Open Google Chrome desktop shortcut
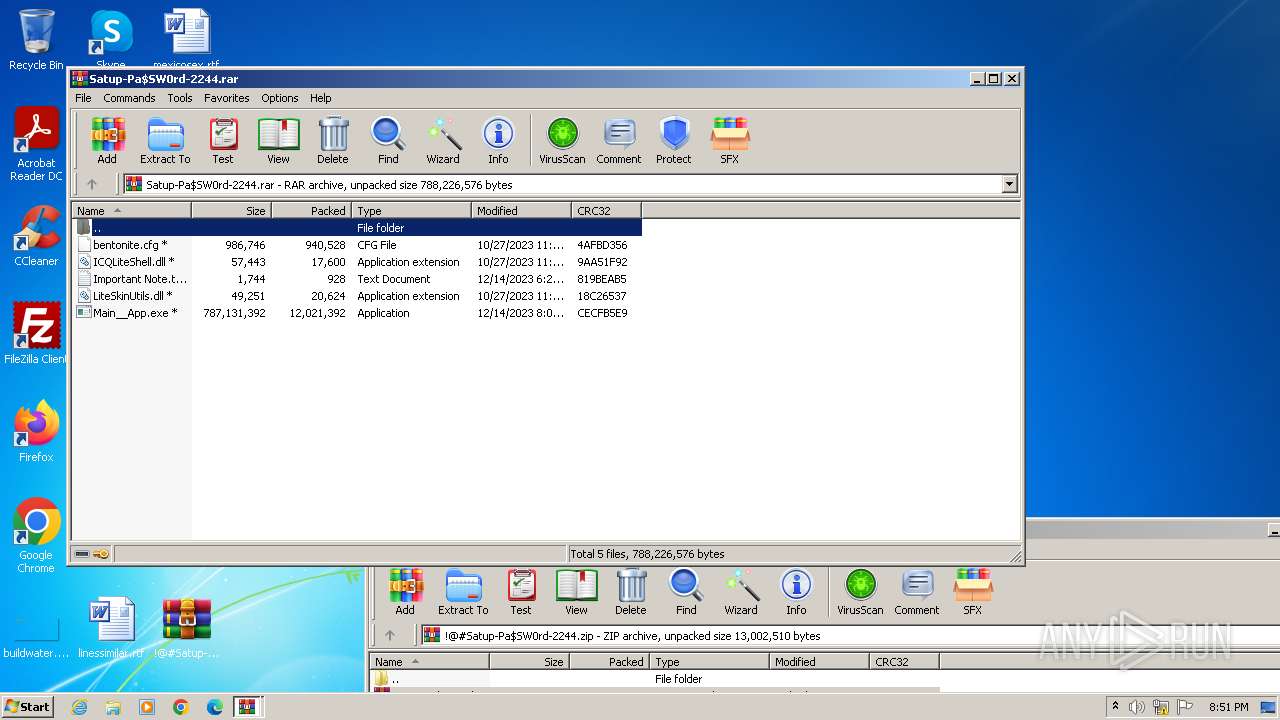 [x=36, y=536]
